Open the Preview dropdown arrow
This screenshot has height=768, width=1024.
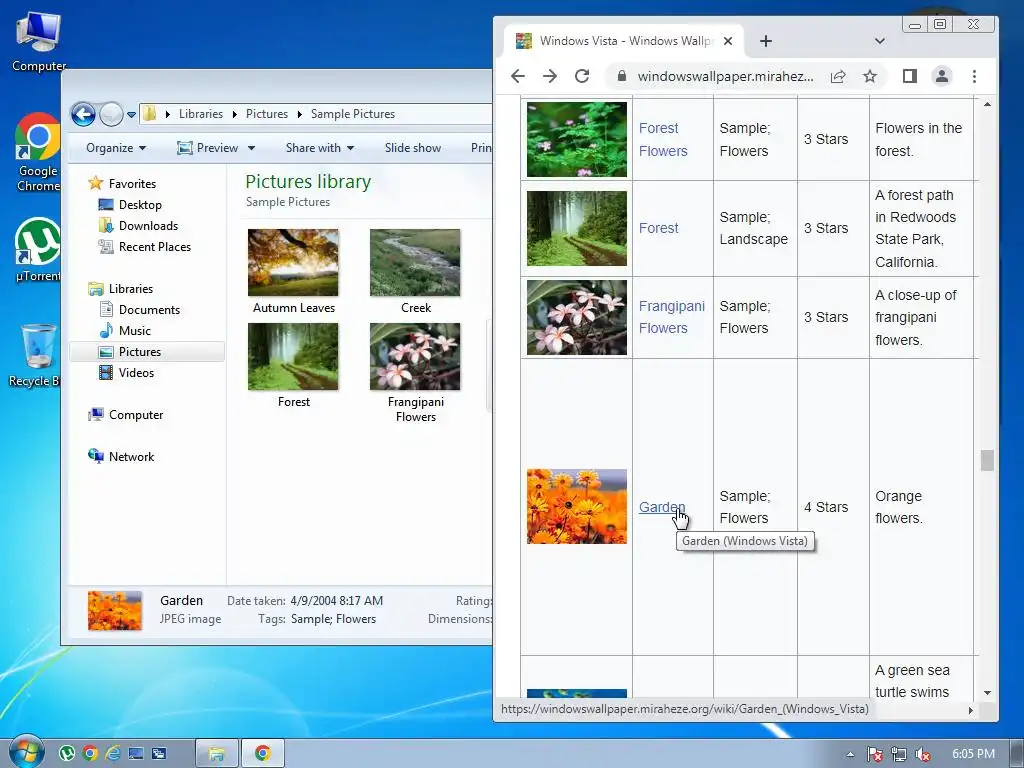(251, 148)
